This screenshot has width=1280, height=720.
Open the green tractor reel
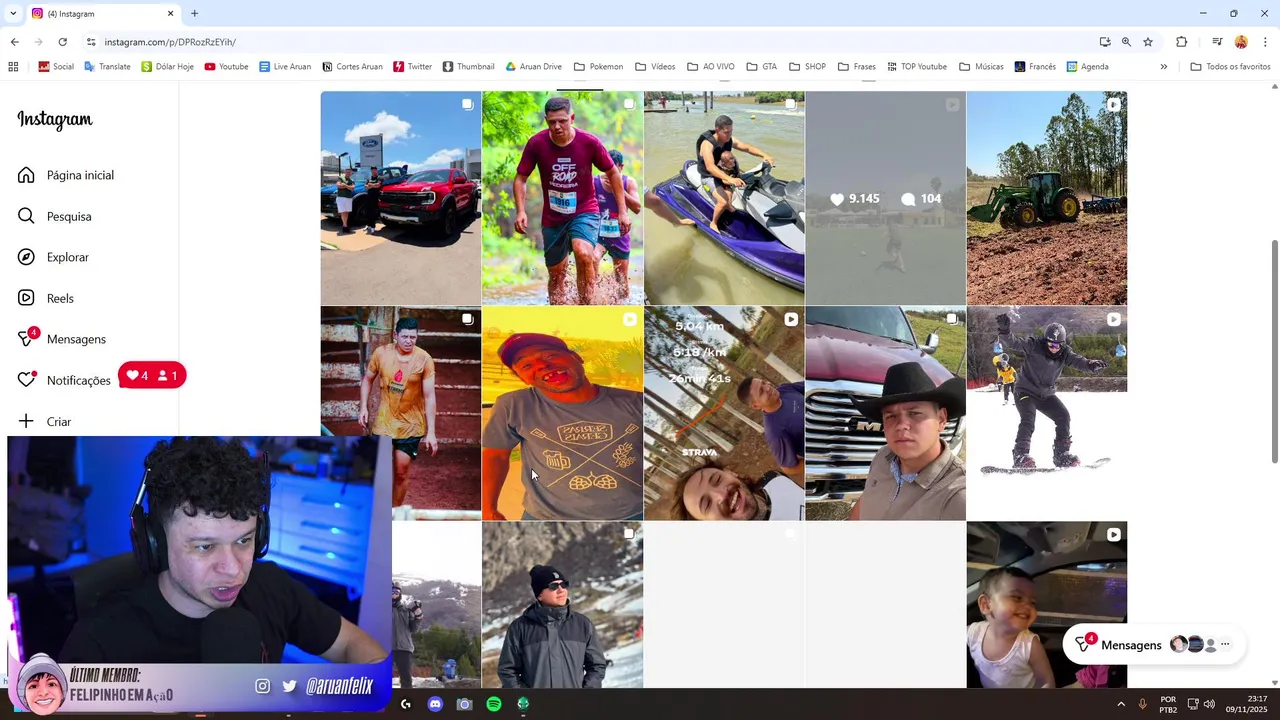1047,198
